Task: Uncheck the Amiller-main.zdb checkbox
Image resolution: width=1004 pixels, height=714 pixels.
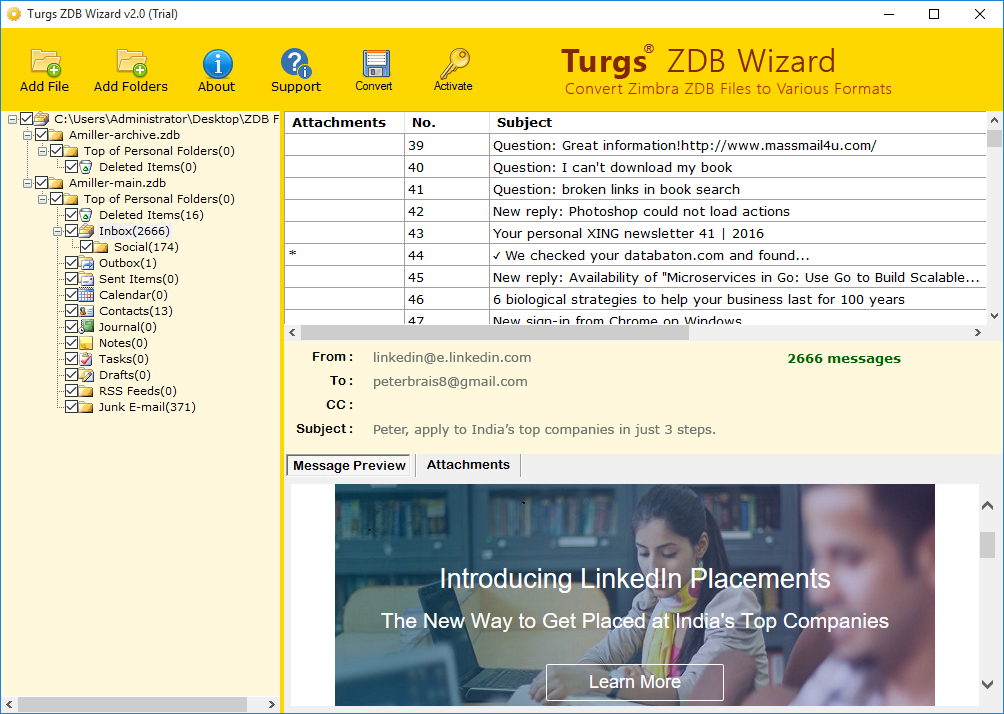Action: click(x=42, y=183)
